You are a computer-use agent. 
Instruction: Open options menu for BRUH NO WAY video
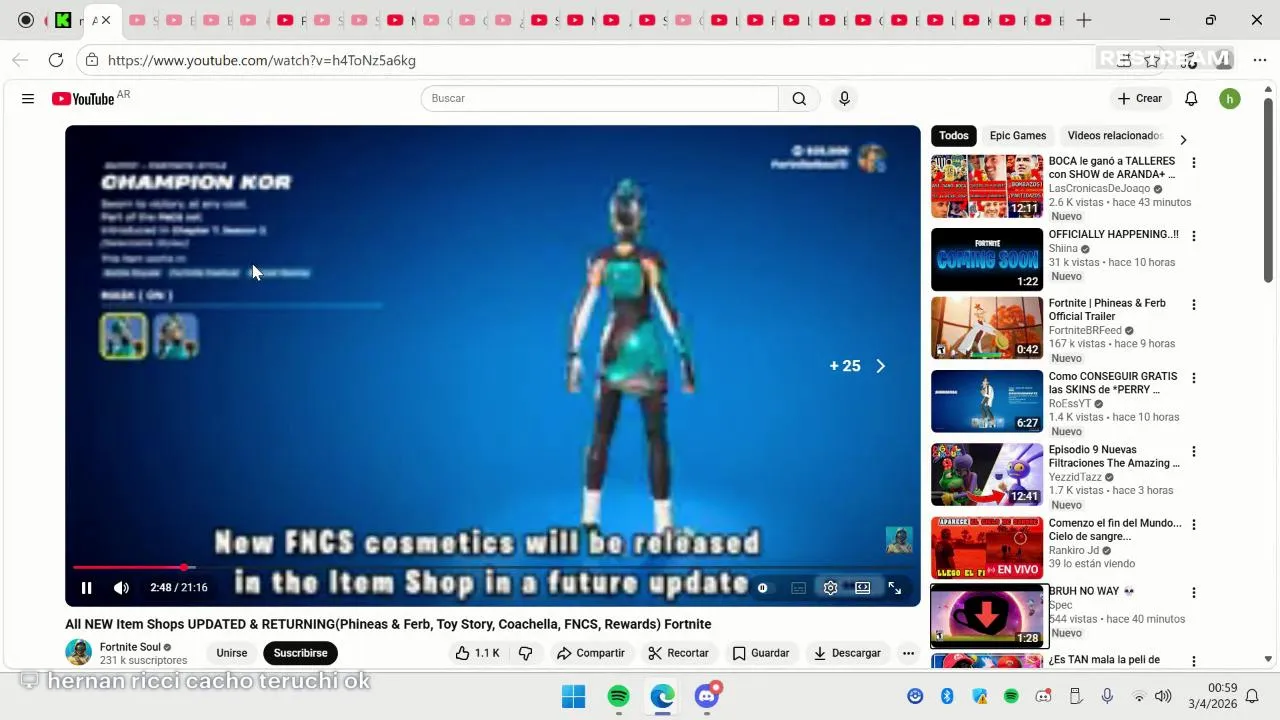tap(1193, 592)
